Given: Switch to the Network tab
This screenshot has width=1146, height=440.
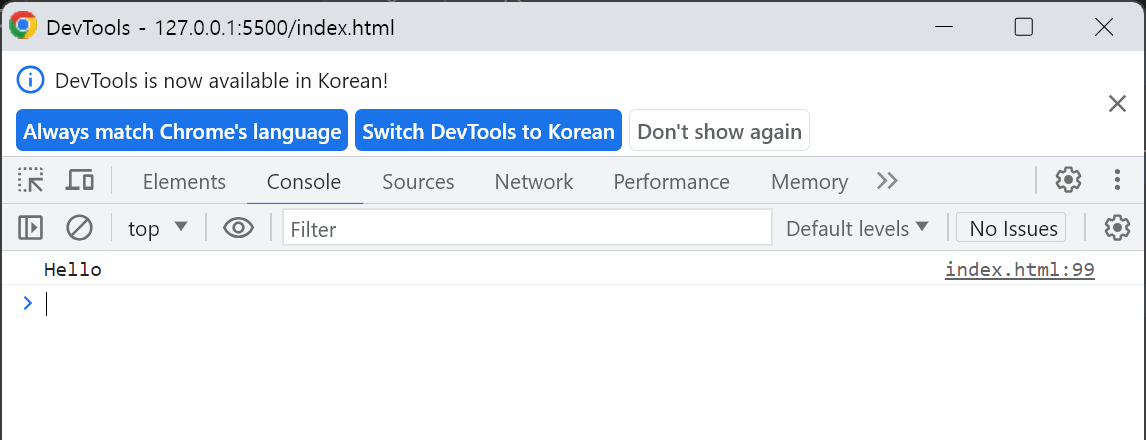Looking at the screenshot, I should 534,181.
